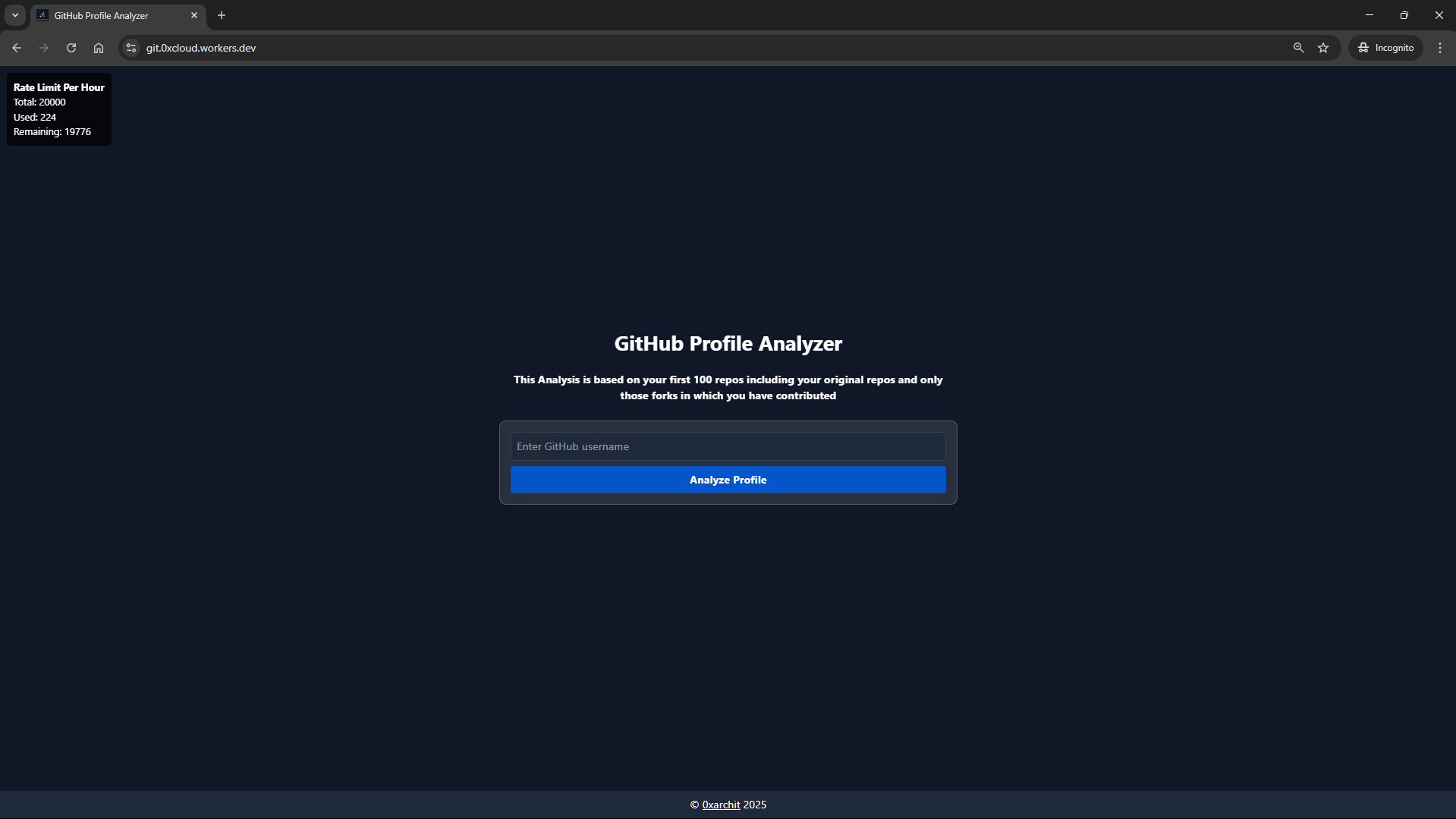This screenshot has height=819, width=1456.
Task: Close the GitHub Profile Analyzer tab
Action: [194, 15]
